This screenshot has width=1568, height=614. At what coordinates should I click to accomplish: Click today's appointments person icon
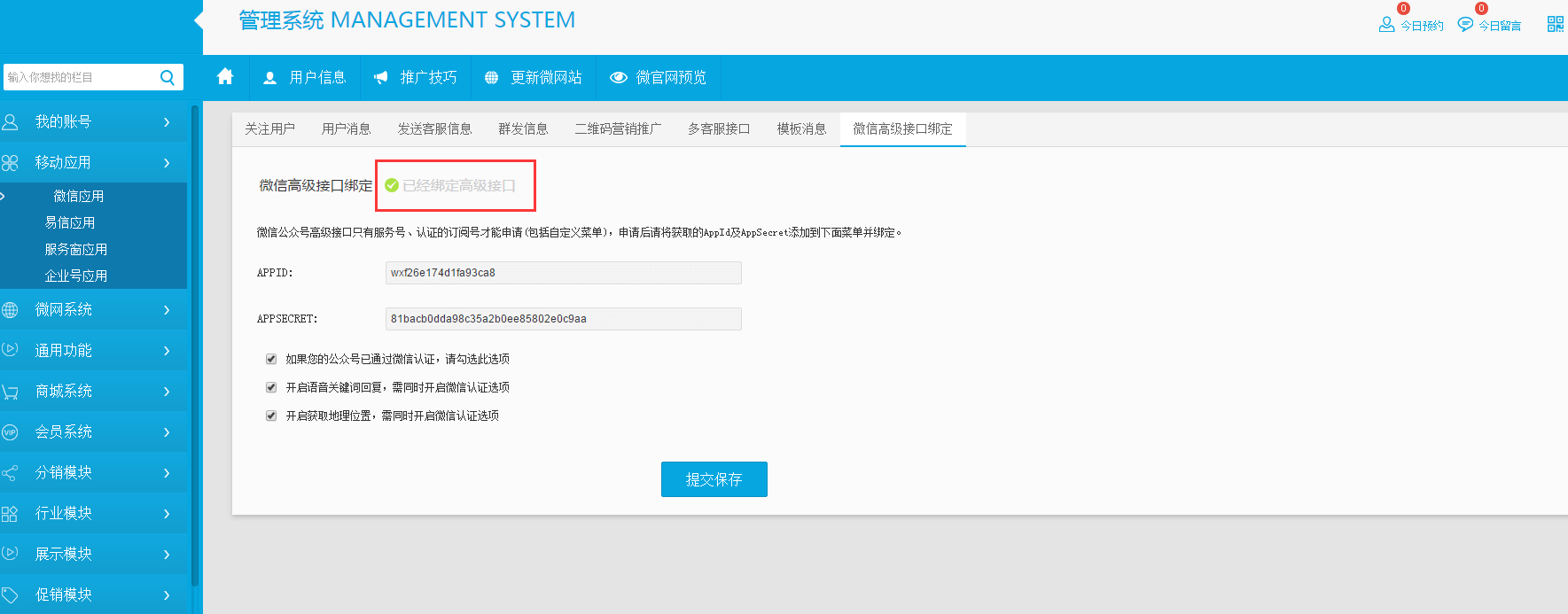pos(1386,25)
